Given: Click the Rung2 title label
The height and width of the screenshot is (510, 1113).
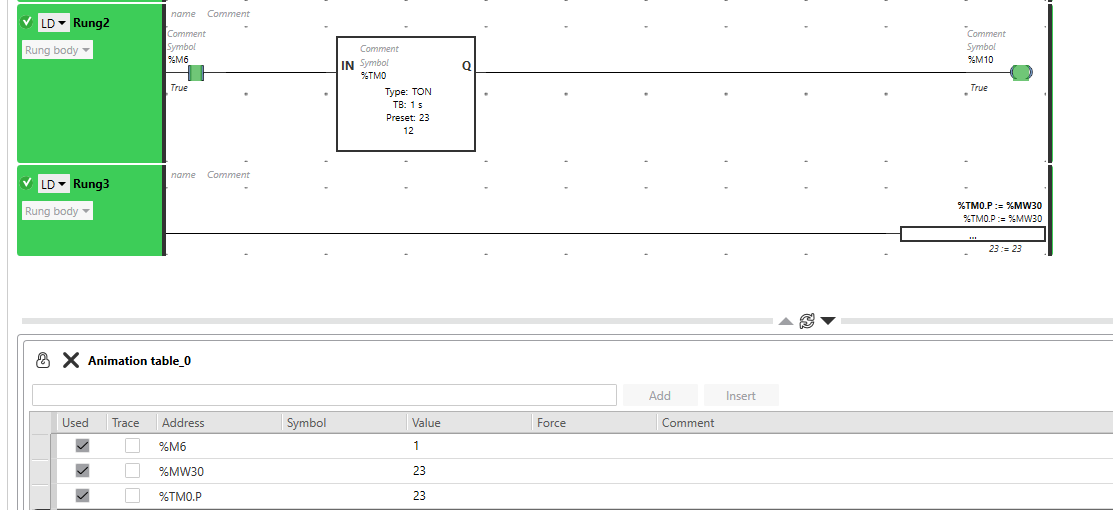Looking at the screenshot, I should (92, 23).
